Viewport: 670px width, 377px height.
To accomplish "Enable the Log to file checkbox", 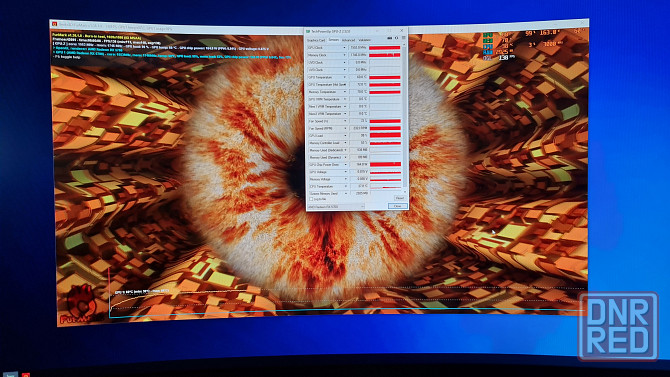I will click(311, 199).
